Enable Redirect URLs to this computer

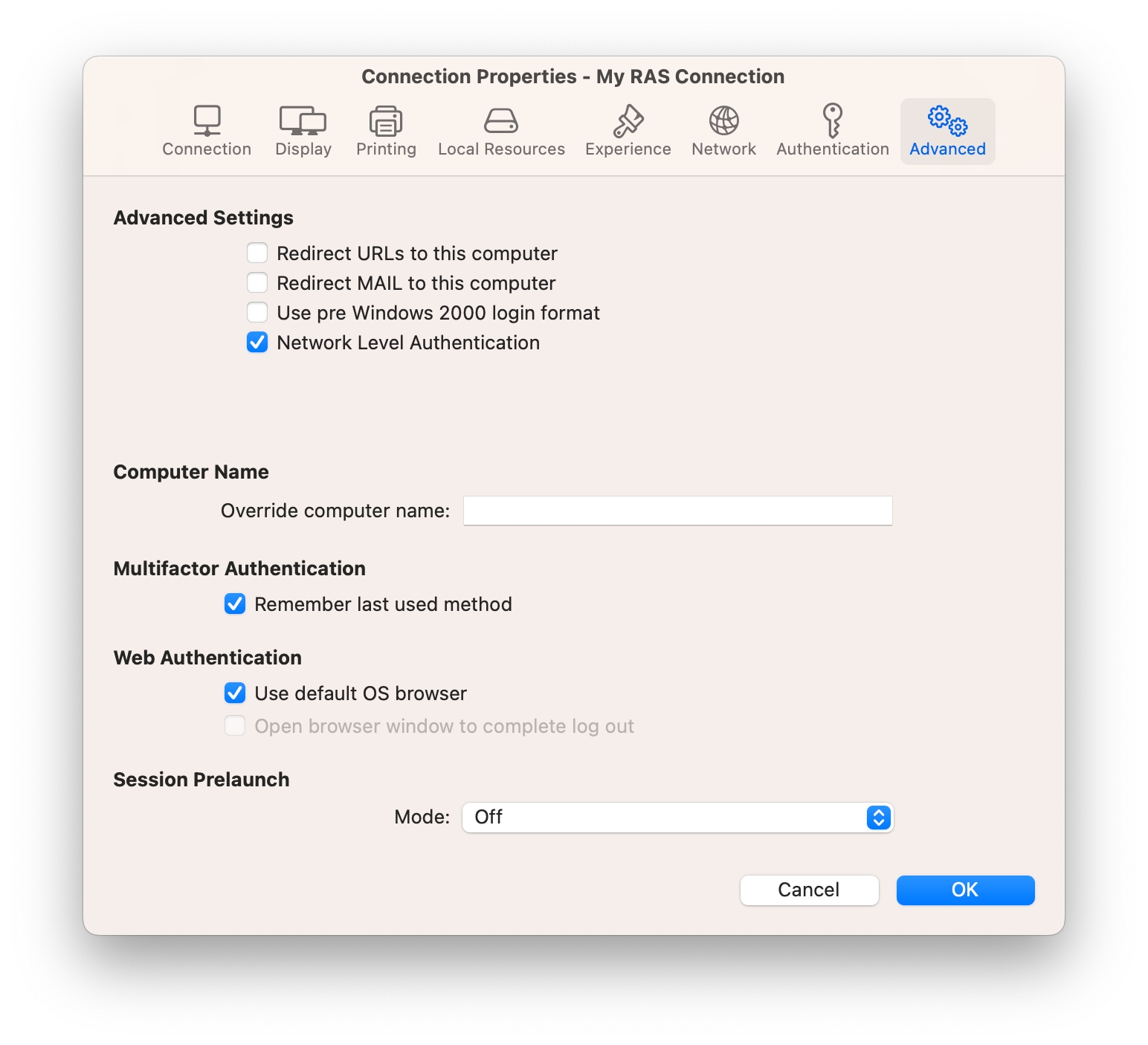257,253
